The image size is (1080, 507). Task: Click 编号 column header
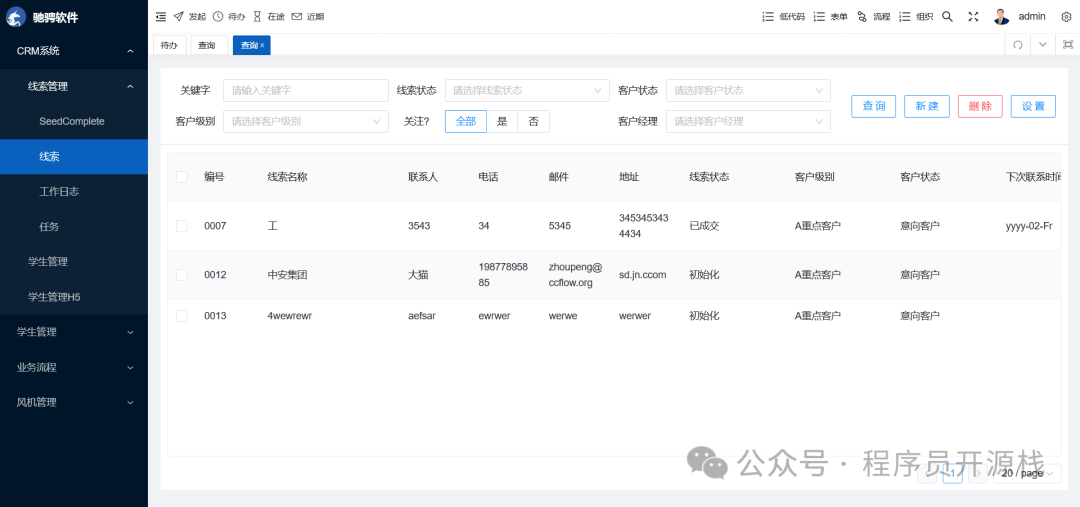214,177
